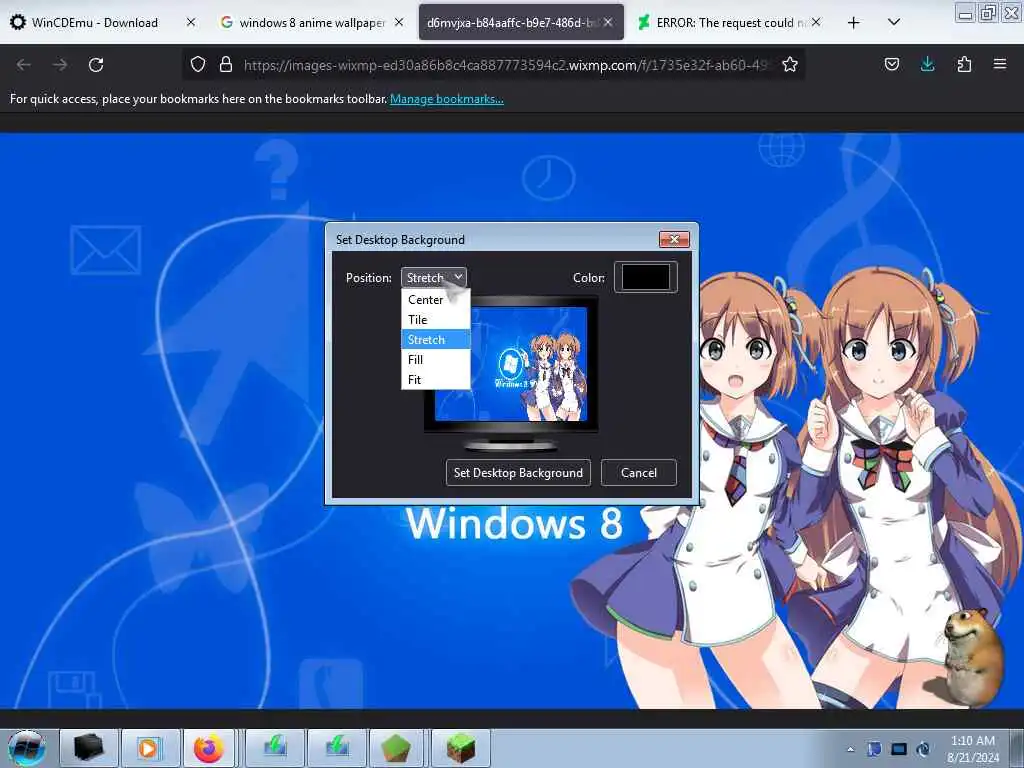Open the black box taskbar app
The image size is (1024, 768).
click(89, 748)
